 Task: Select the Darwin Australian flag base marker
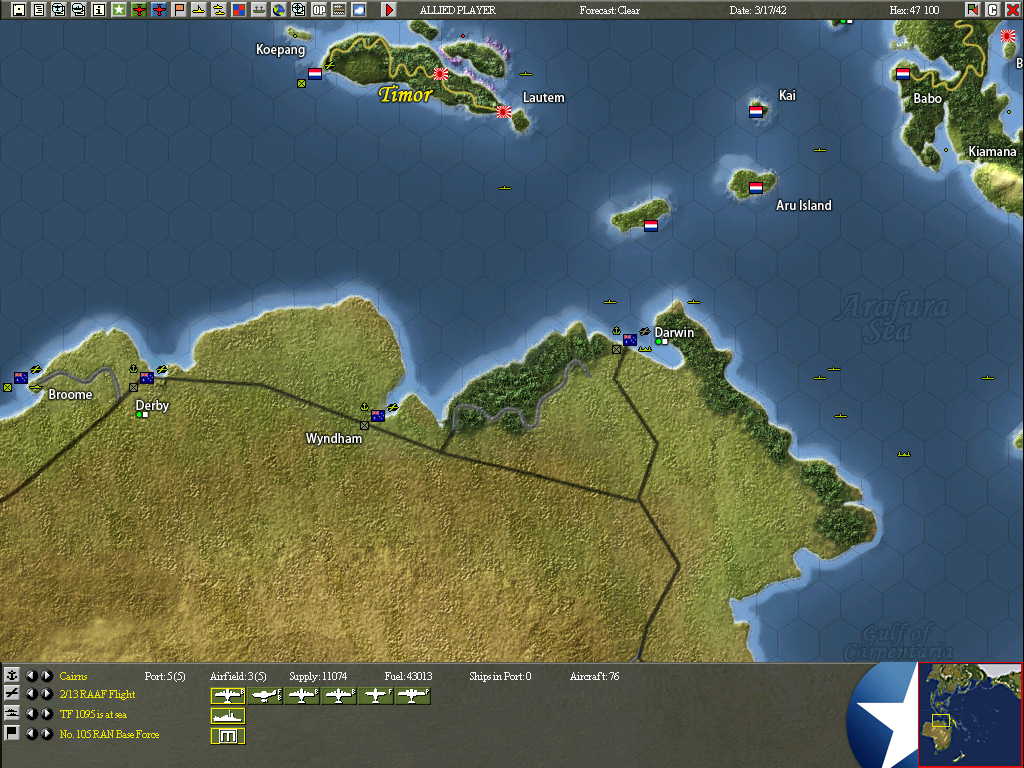click(630, 340)
